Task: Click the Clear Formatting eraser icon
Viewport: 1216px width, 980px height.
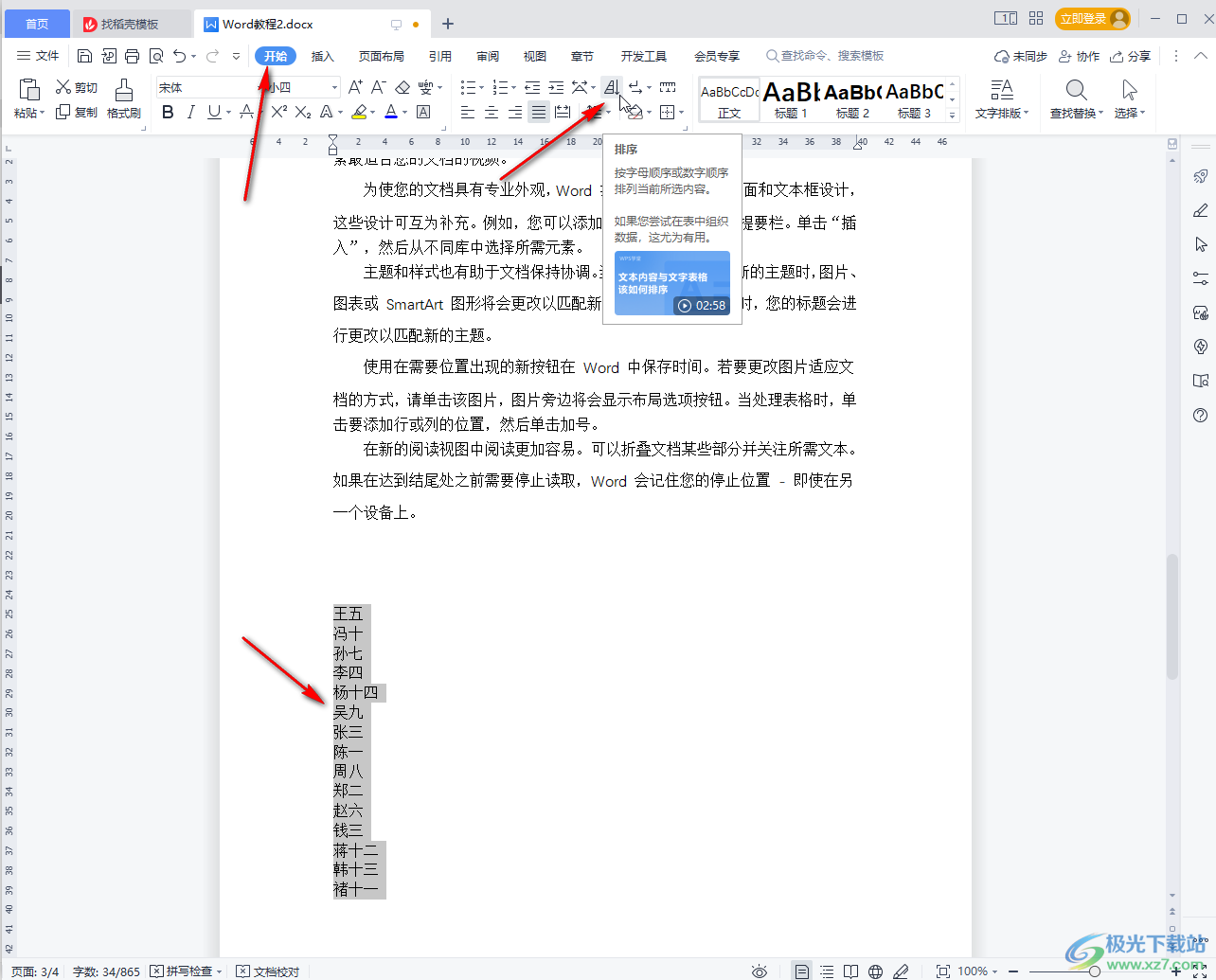Action: coord(402,87)
